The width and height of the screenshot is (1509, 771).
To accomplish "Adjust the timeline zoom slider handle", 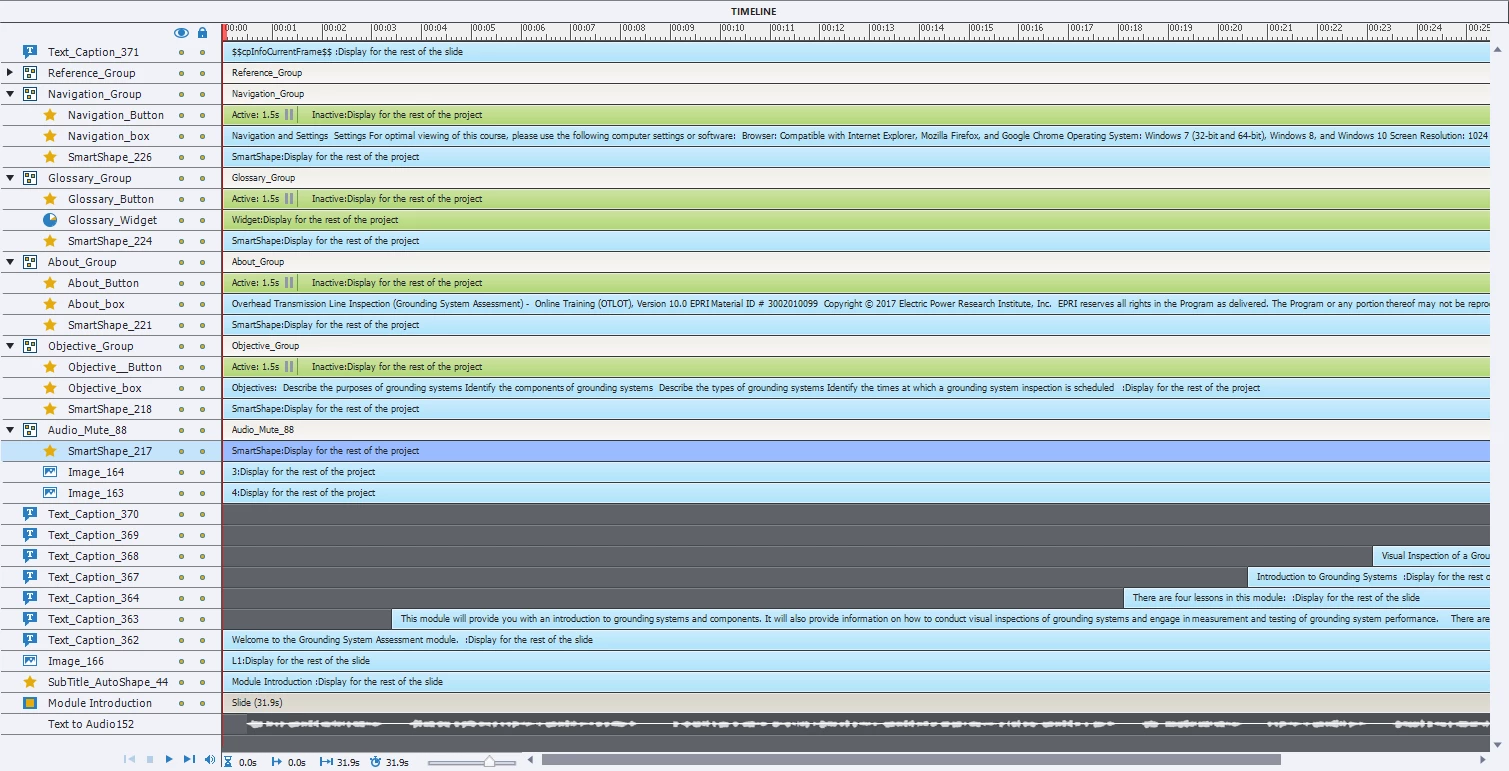I will [x=489, y=762].
